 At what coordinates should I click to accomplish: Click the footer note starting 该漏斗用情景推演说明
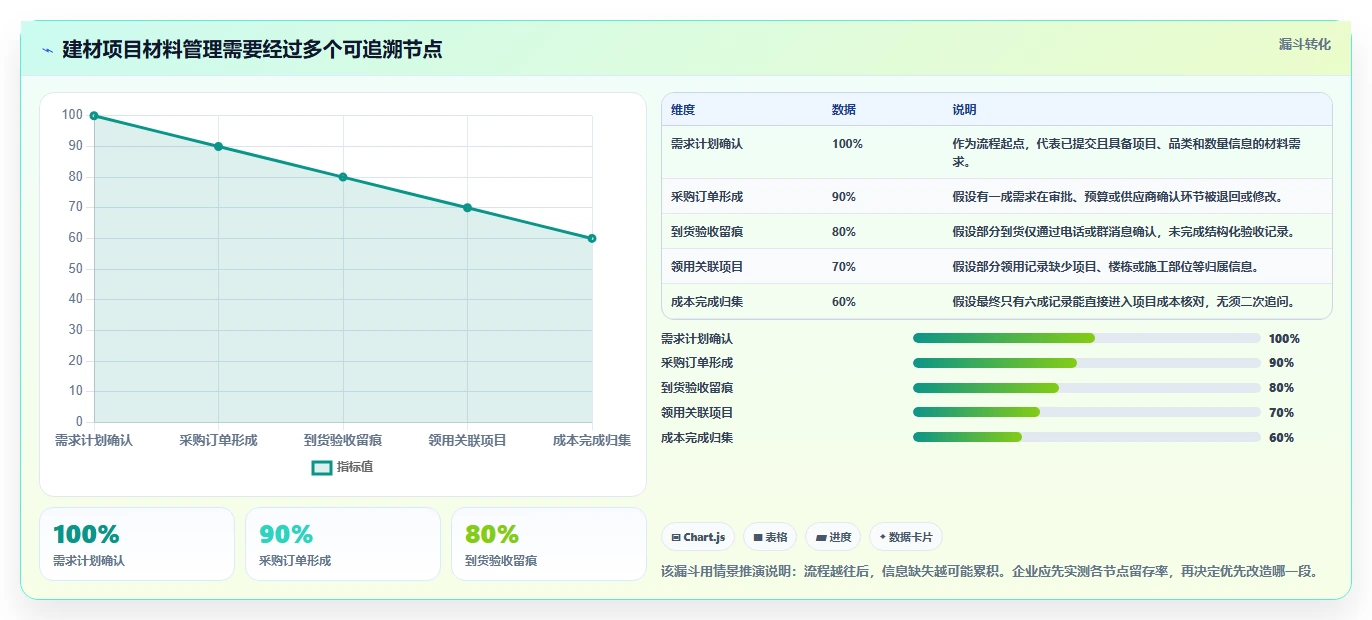click(x=990, y=572)
